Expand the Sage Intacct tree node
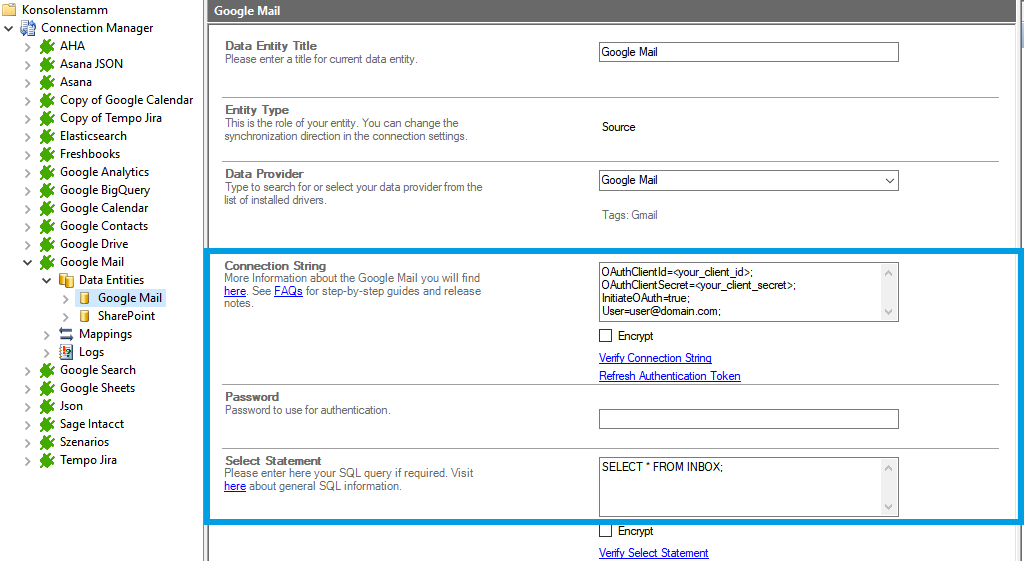1024x561 pixels. pyautogui.click(x=27, y=424)
